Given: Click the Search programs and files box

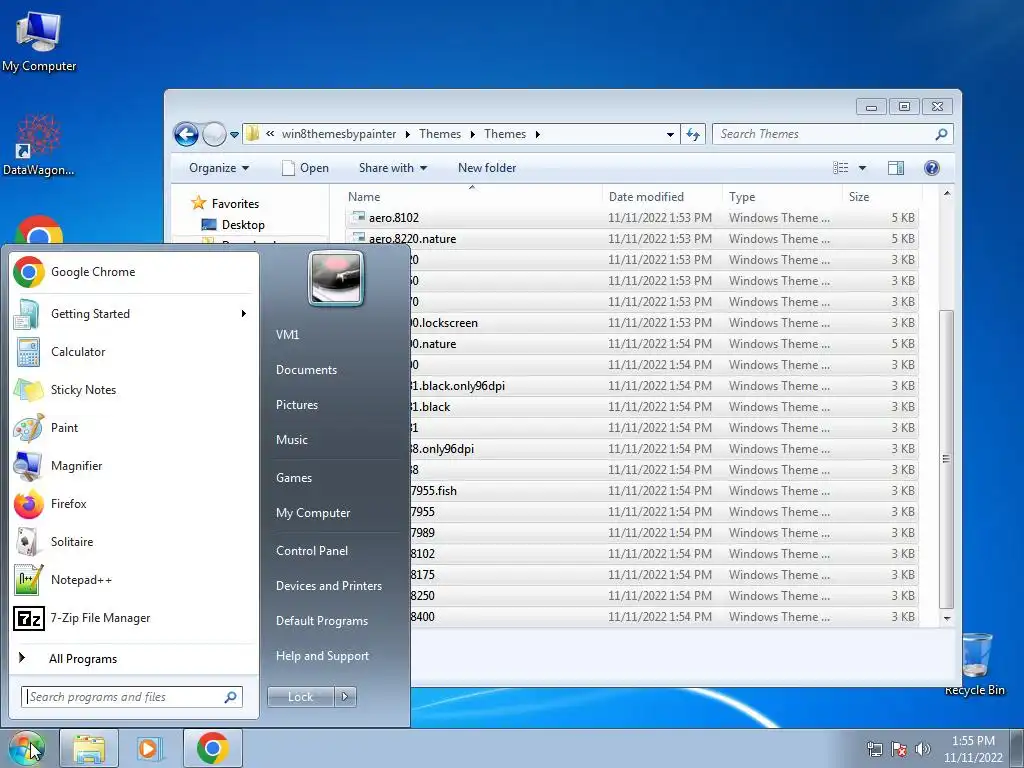Looking at the screenshot, I should point(131,697).
